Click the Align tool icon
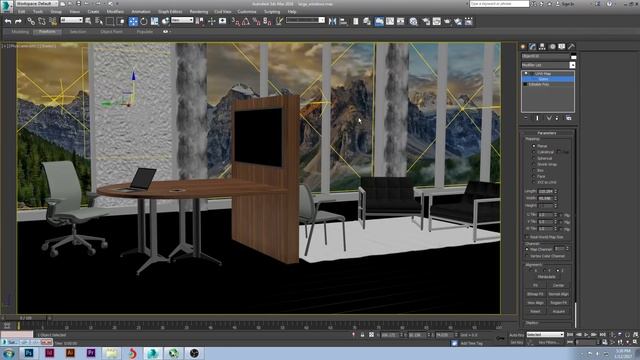 point(343,21)
